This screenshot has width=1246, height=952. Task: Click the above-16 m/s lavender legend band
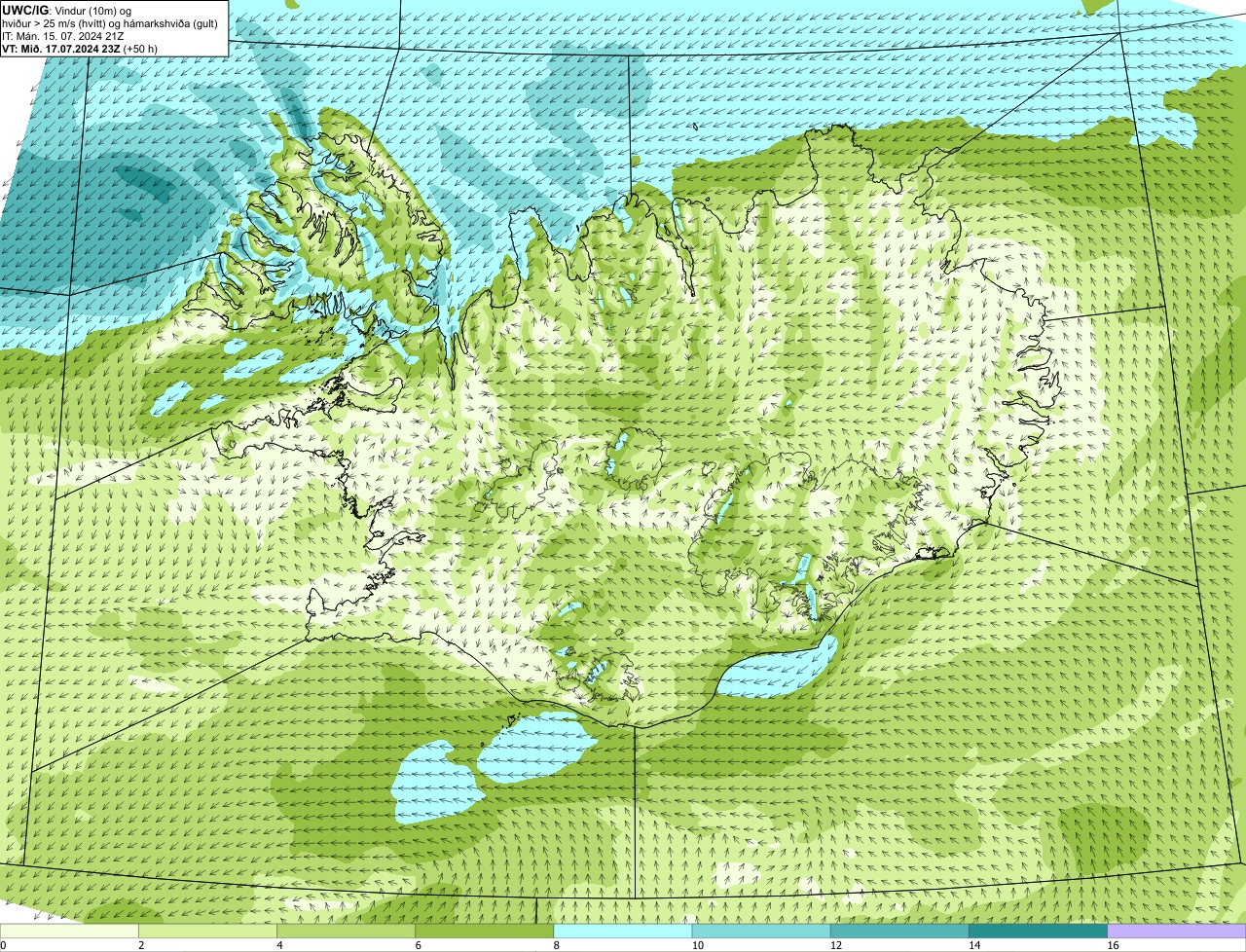[1177, 931]
